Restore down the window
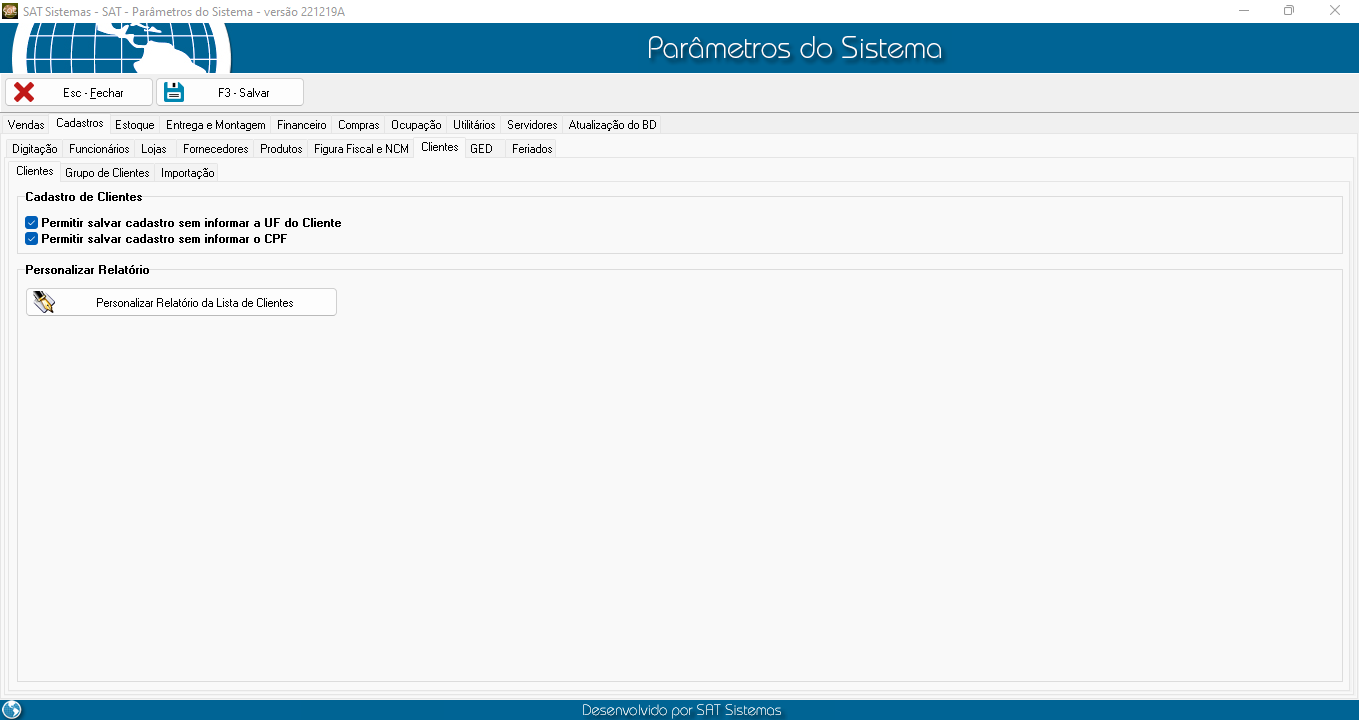 pyautogui.click(x=1289, y=10)
